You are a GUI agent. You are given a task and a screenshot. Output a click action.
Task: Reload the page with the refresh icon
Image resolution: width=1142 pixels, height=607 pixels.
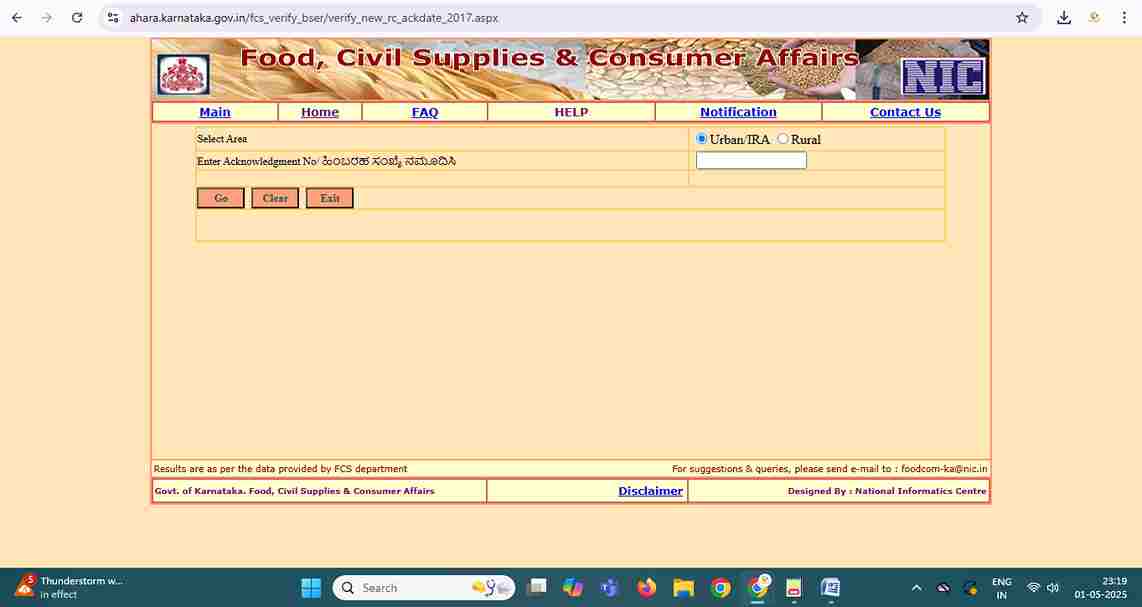coord(77,17)
